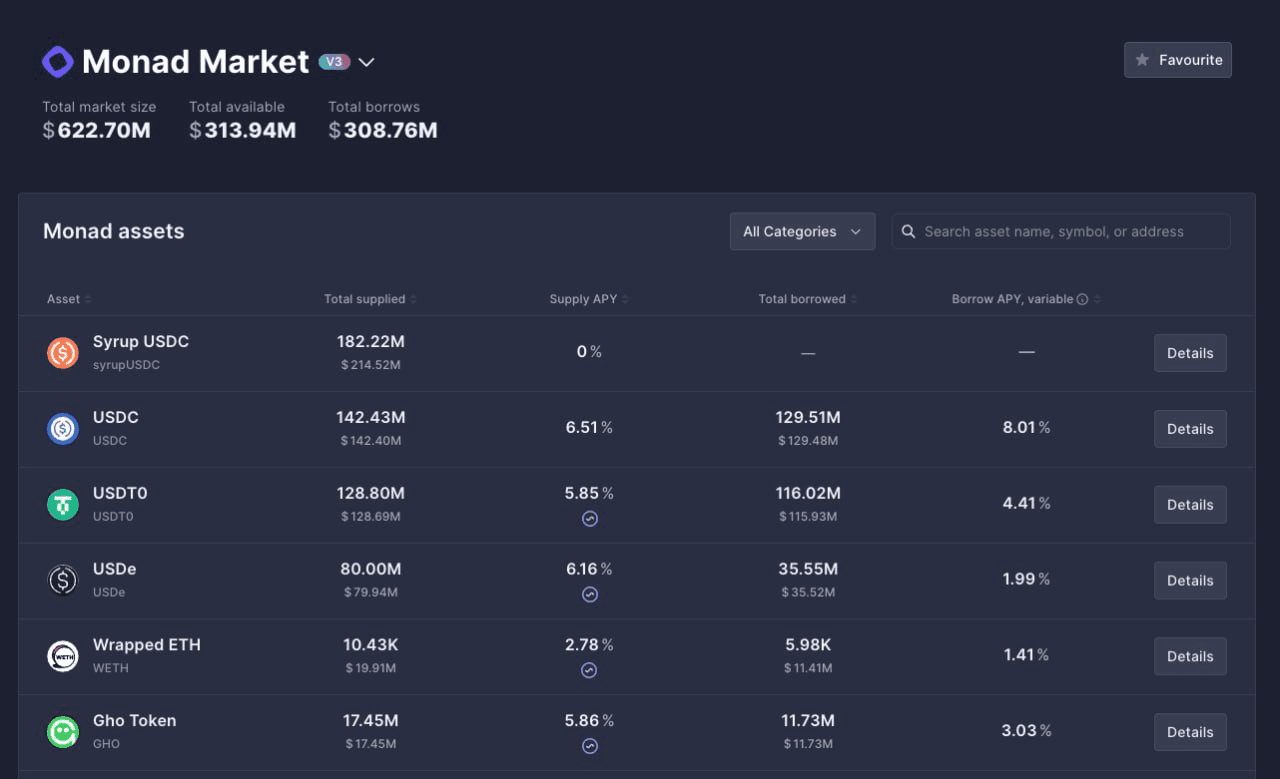Screen dimensions: 1280x779
Task: Click the Syrup USDC token icon
Action: pyautogui.click(x=63, y=353)
